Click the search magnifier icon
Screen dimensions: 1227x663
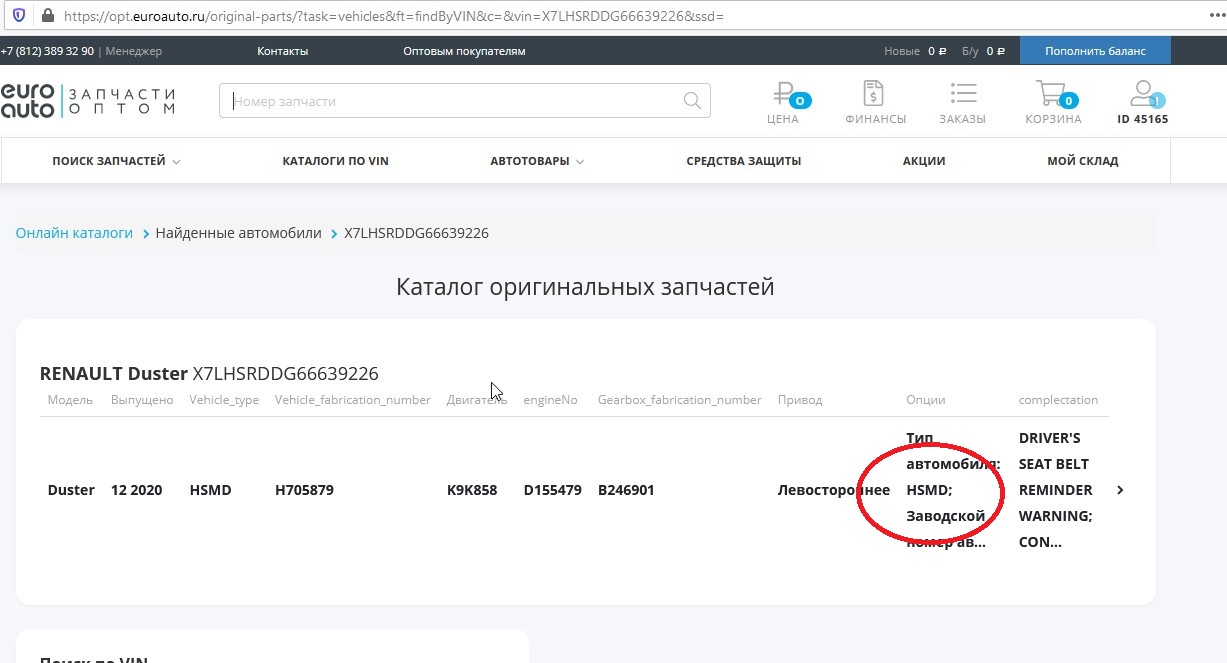pos(692,100)
